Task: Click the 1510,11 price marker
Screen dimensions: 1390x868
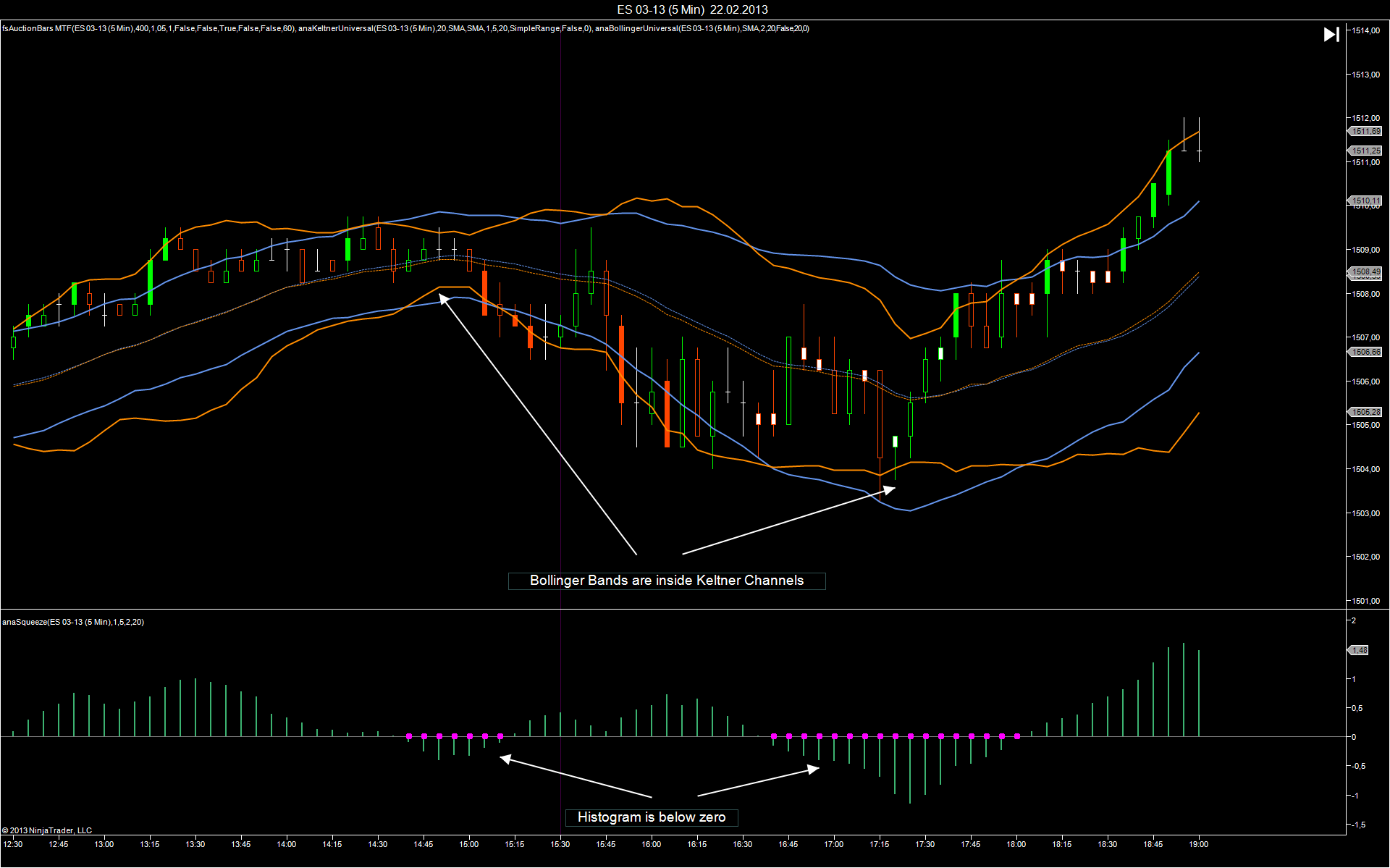Action: (1365, 201)
